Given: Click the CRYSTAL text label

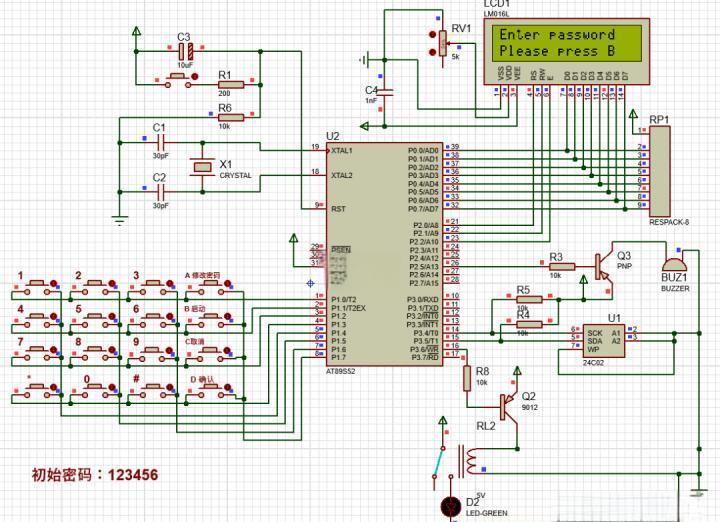Looking at the screenshot, I should tap(236, 175).
